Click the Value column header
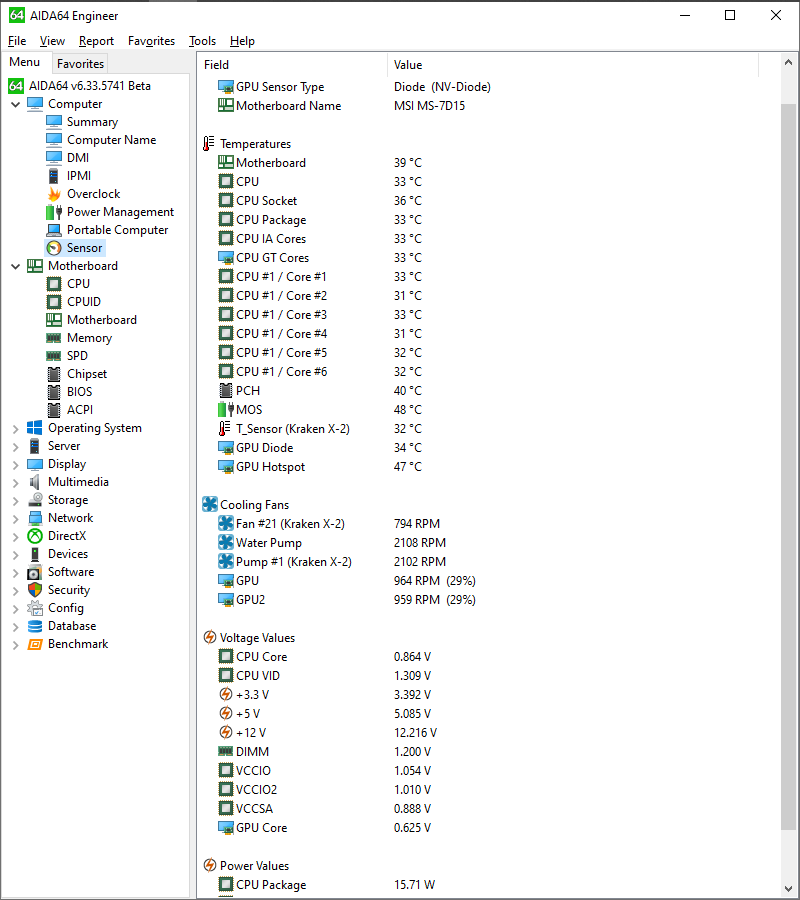Viewport: 800px width, 900px height. pyautogui.click(x=573, y=65)
